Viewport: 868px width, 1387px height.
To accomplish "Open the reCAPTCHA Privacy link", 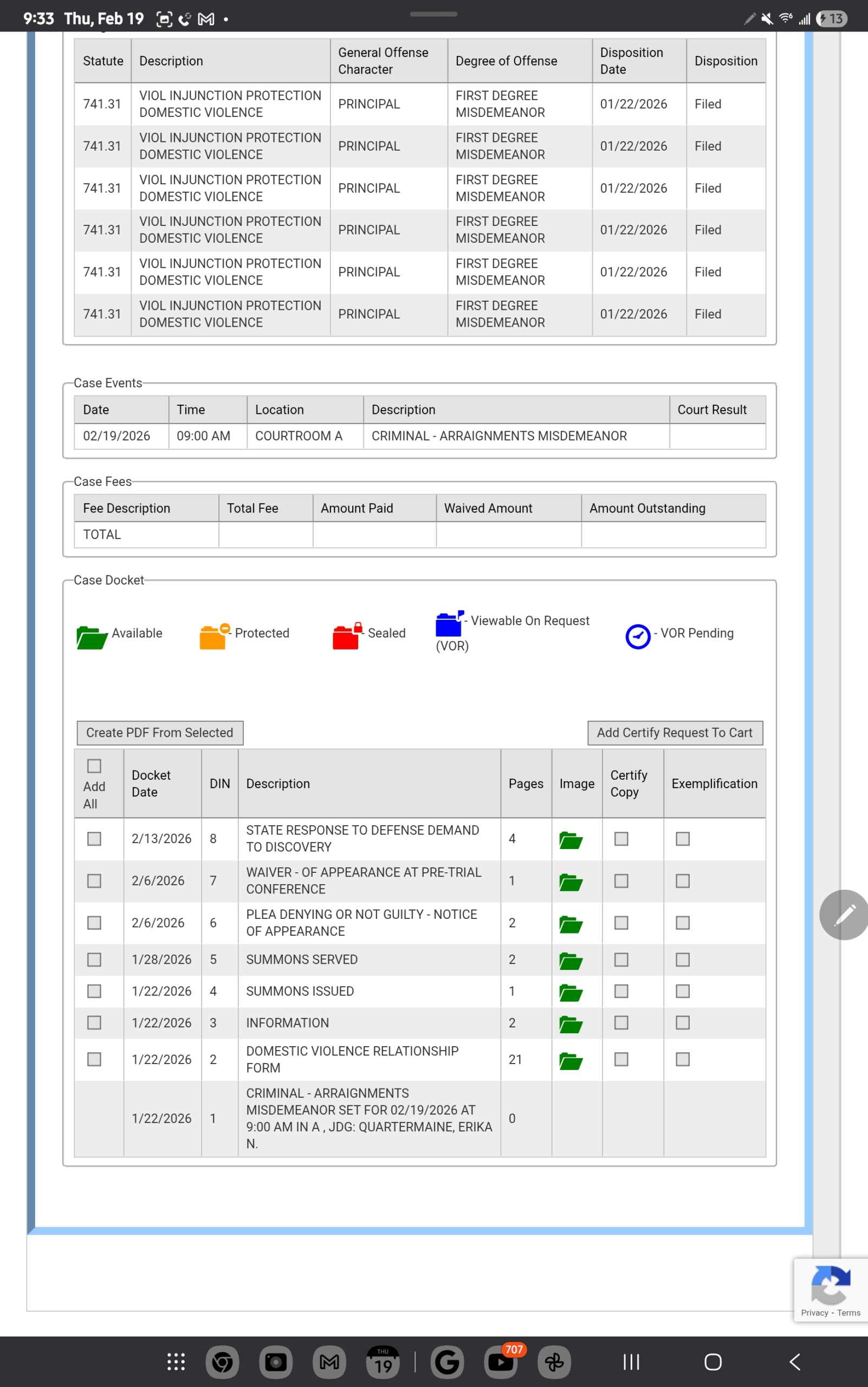I will 814,1312.
